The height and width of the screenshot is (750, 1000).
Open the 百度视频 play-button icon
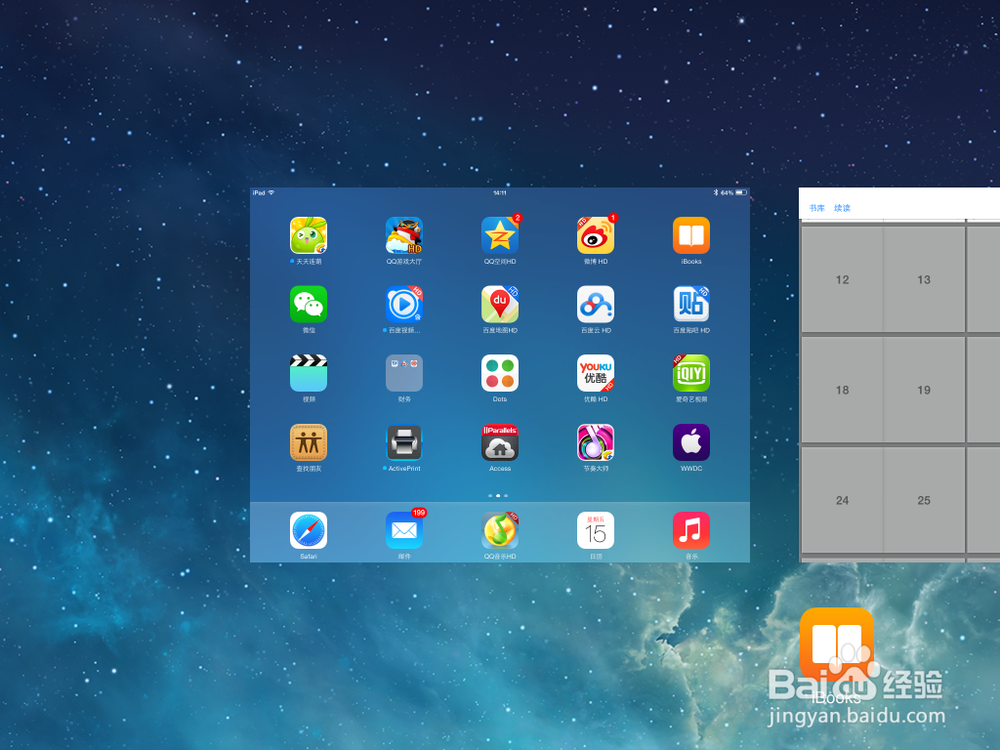404,304
